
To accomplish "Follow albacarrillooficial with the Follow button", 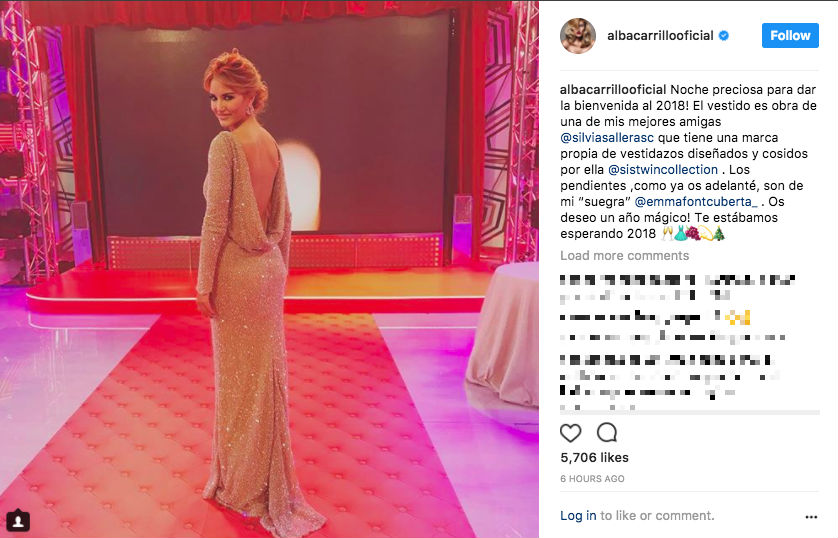I will pos(790,35).
